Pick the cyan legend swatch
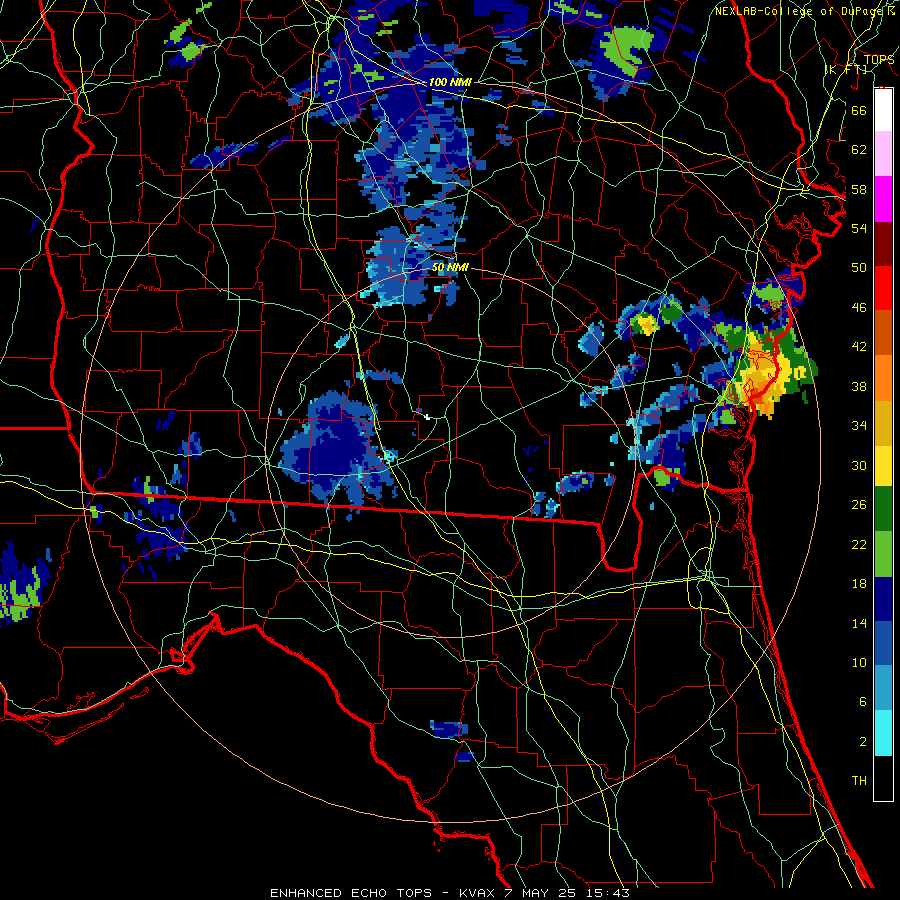This screenshot has height=900, width=900. [883, 733]
